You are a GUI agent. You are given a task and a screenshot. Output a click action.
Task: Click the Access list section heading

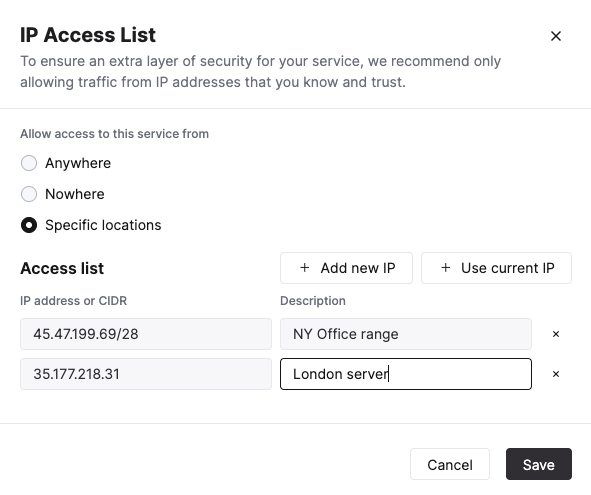tap(62, 268)
